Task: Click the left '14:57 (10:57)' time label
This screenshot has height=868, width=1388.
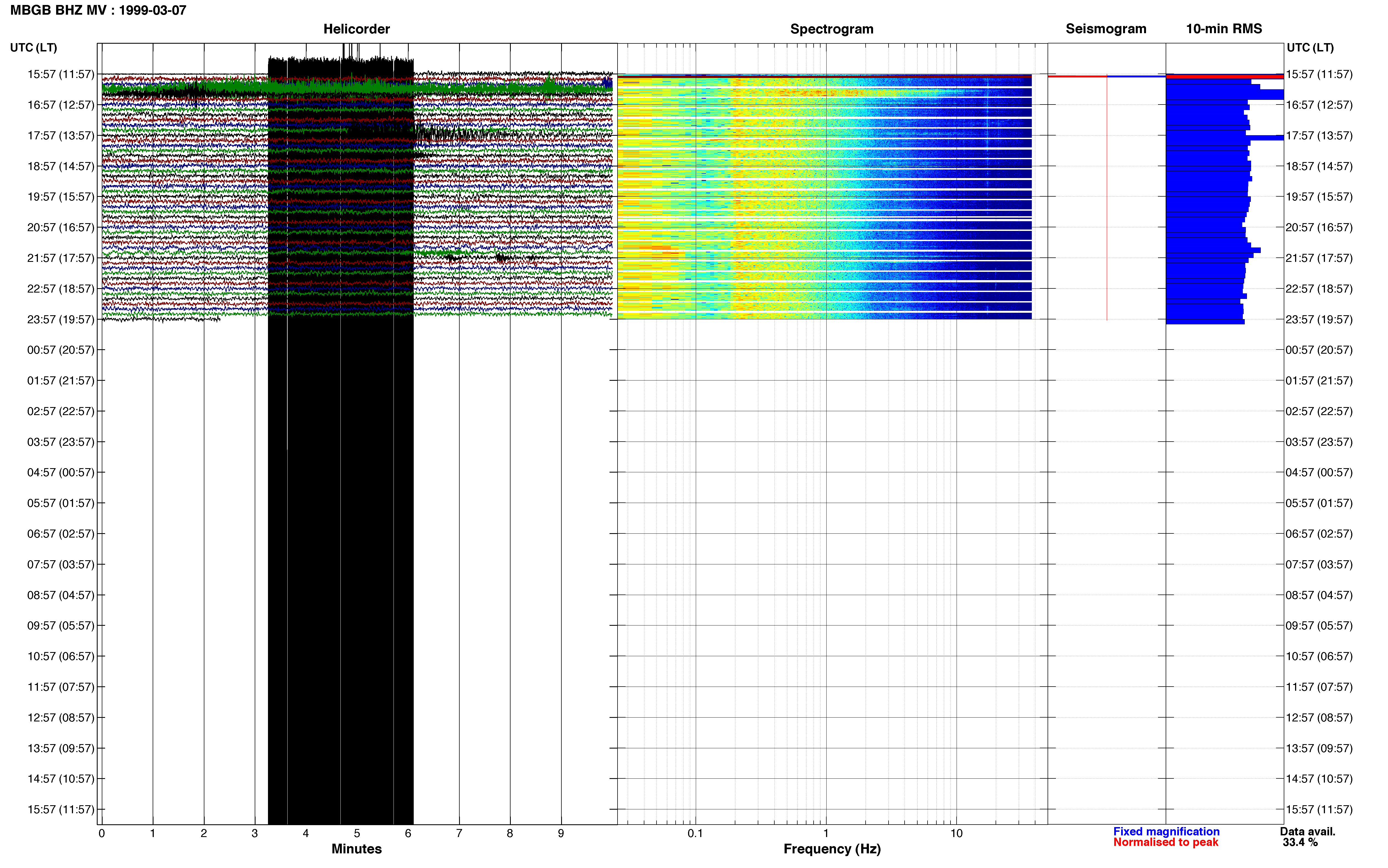Action: (60, 778)
